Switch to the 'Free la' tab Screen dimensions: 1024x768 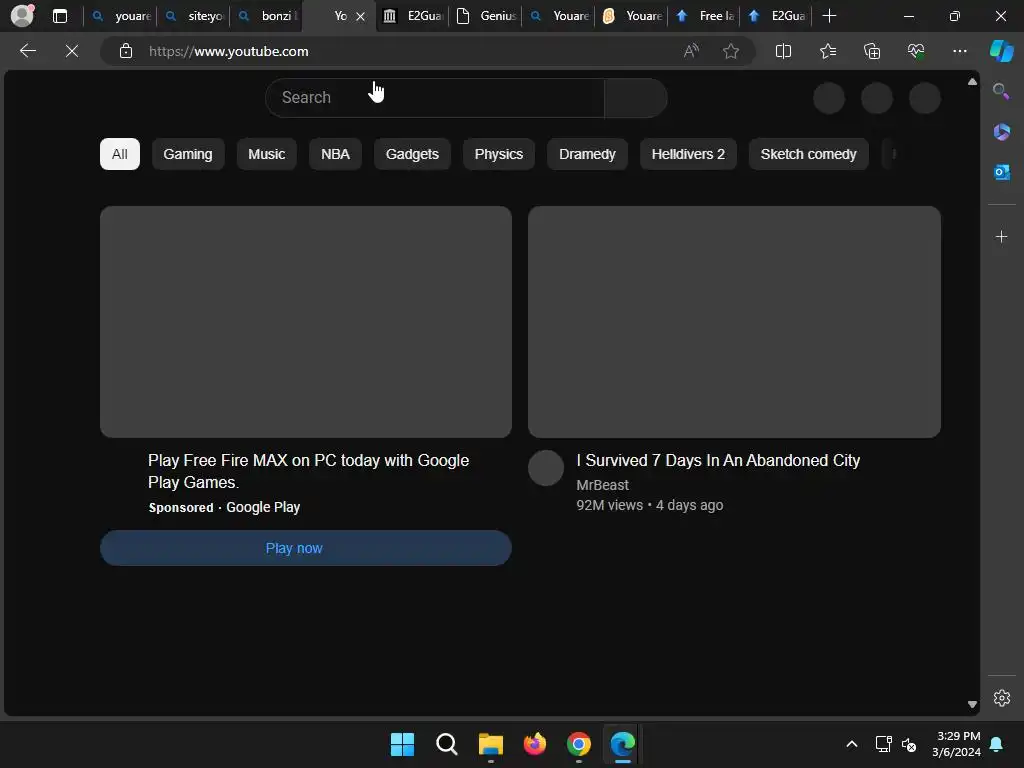(x=704, y=16)
